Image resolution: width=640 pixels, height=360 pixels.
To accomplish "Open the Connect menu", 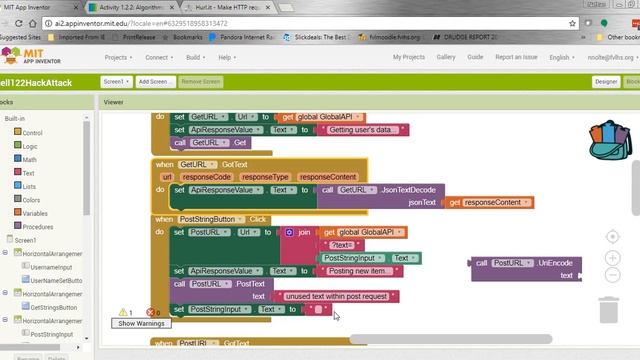I will tap(159, 58).
